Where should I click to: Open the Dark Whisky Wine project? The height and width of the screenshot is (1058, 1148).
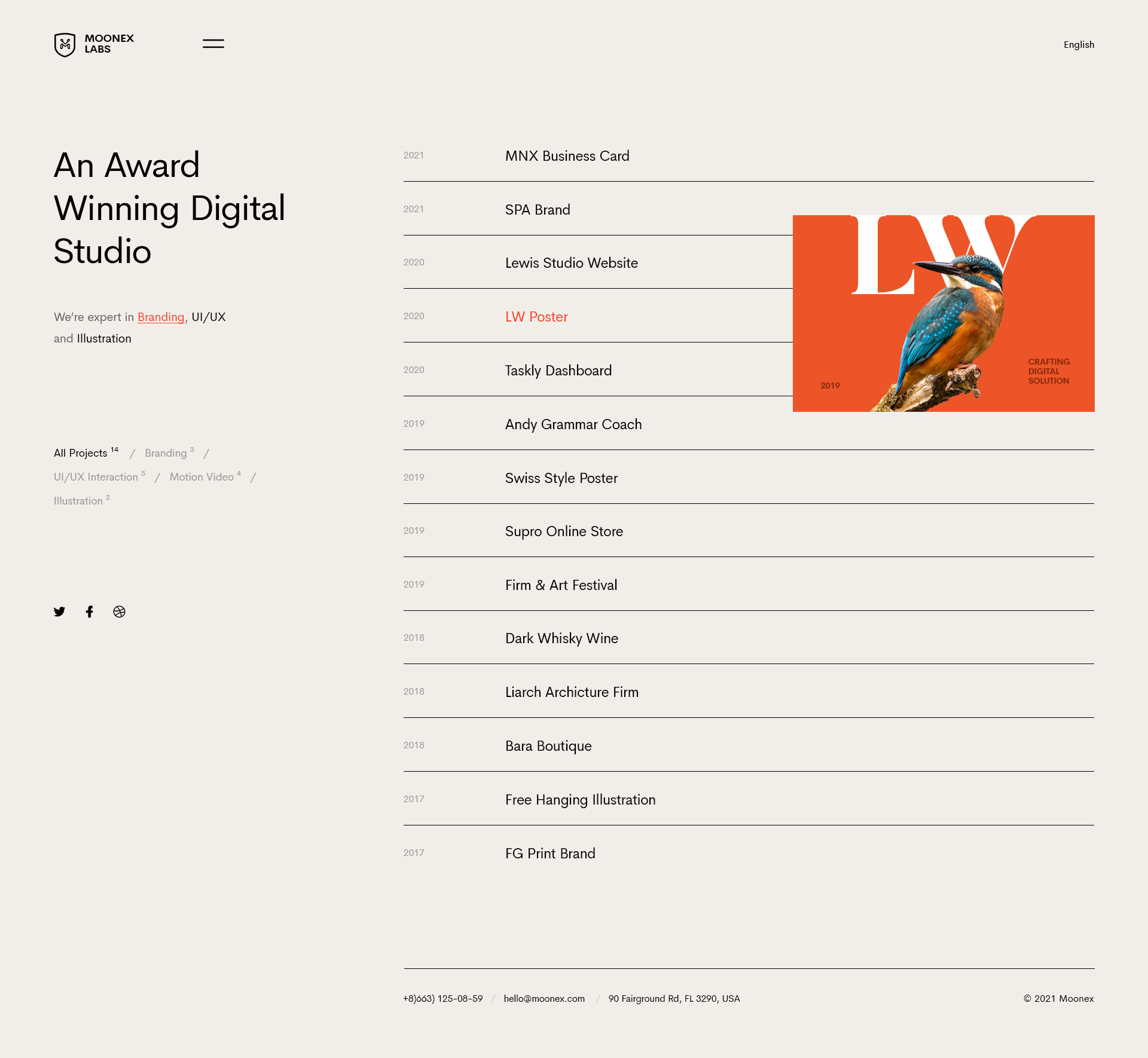coord(561,638)
